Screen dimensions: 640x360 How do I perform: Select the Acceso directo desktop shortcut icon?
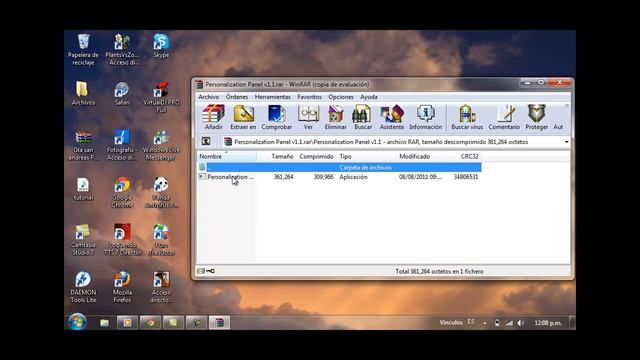coord(161,287)
